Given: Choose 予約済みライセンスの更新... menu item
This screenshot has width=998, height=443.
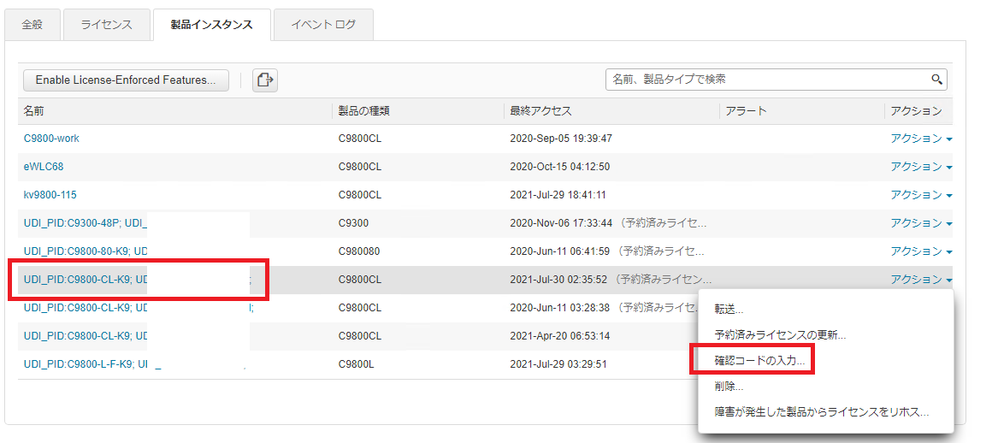Looking at the screenshot, I should pos(780,335).
